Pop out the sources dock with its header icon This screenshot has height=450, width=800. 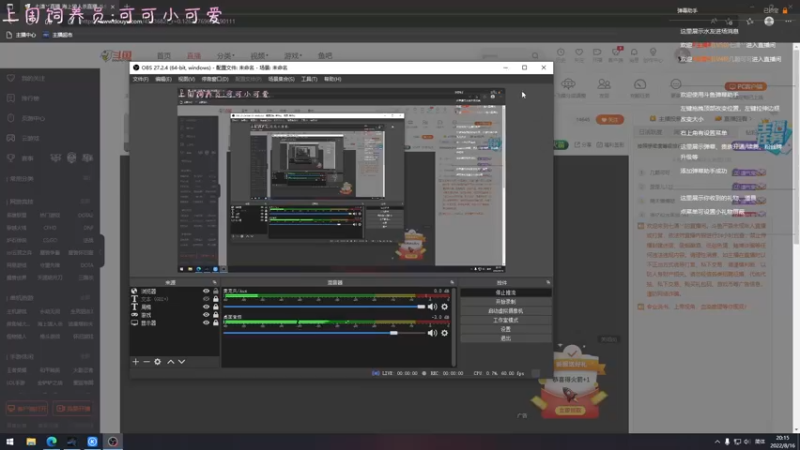click(x=214, y=282)
